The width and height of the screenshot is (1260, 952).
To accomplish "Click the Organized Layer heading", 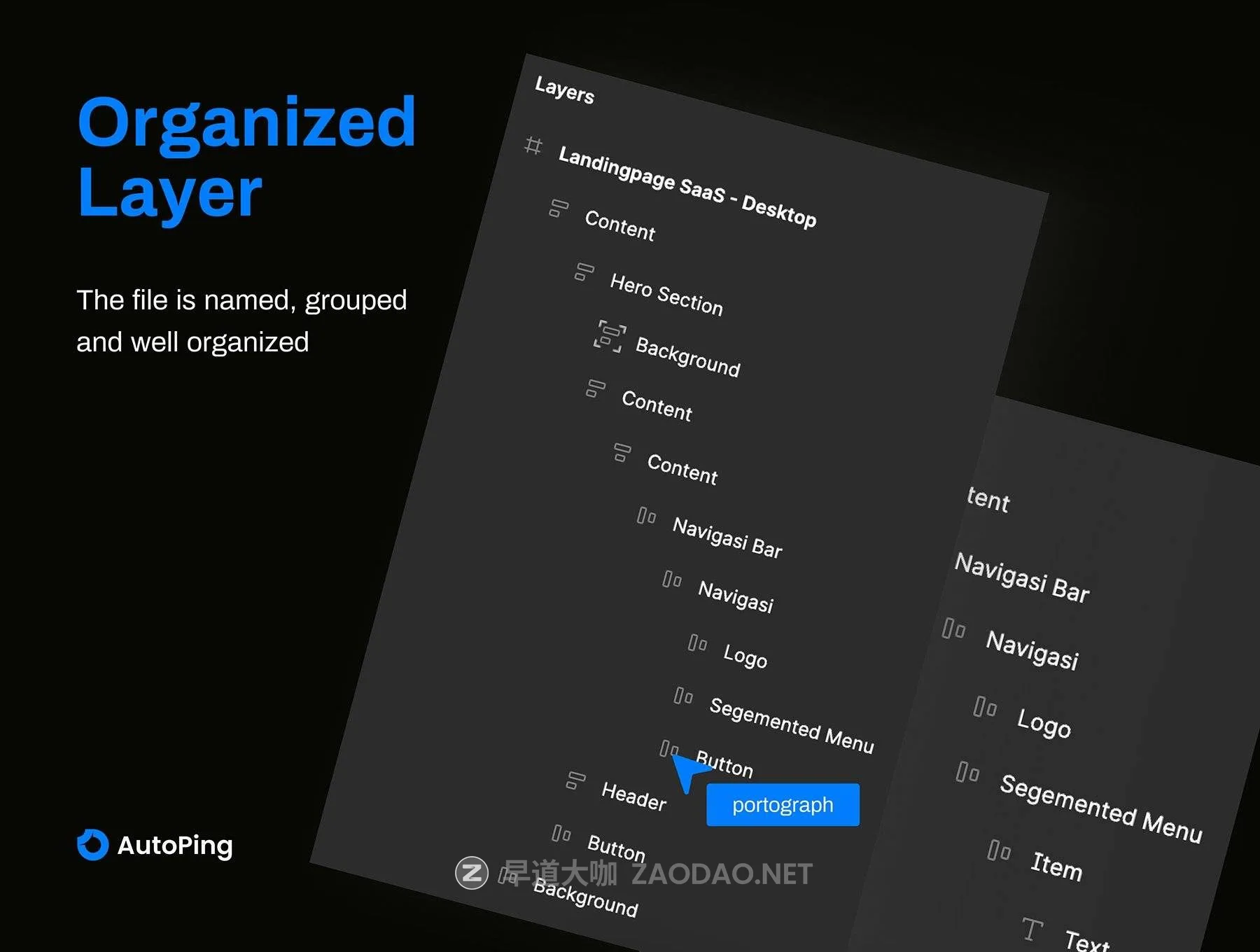I will (246, 157).
